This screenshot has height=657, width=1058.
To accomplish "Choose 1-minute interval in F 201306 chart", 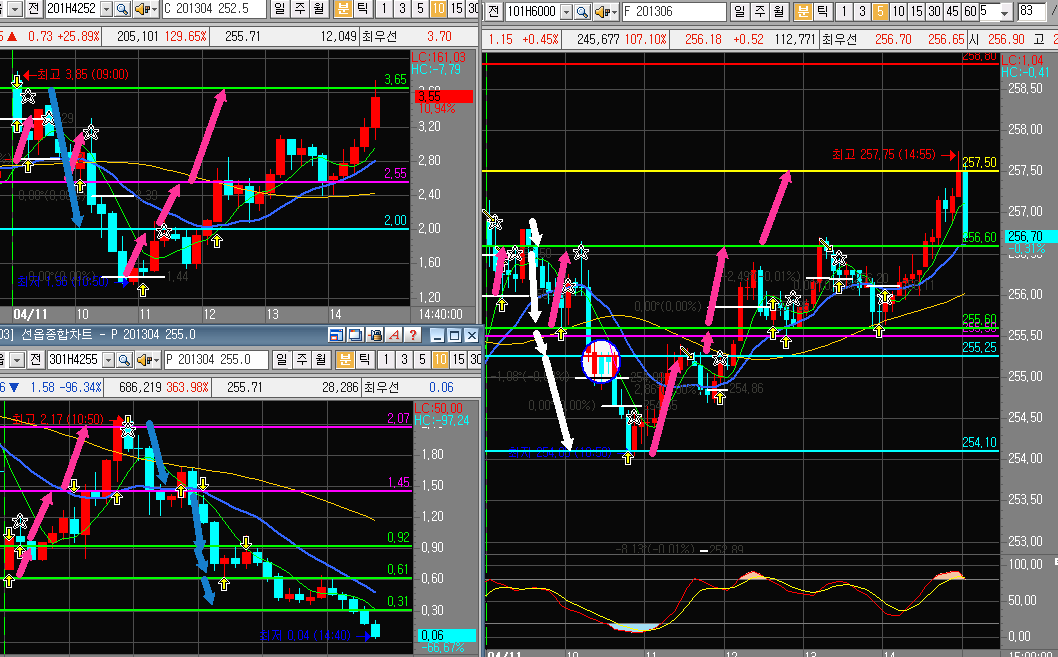I will (844, 11).
